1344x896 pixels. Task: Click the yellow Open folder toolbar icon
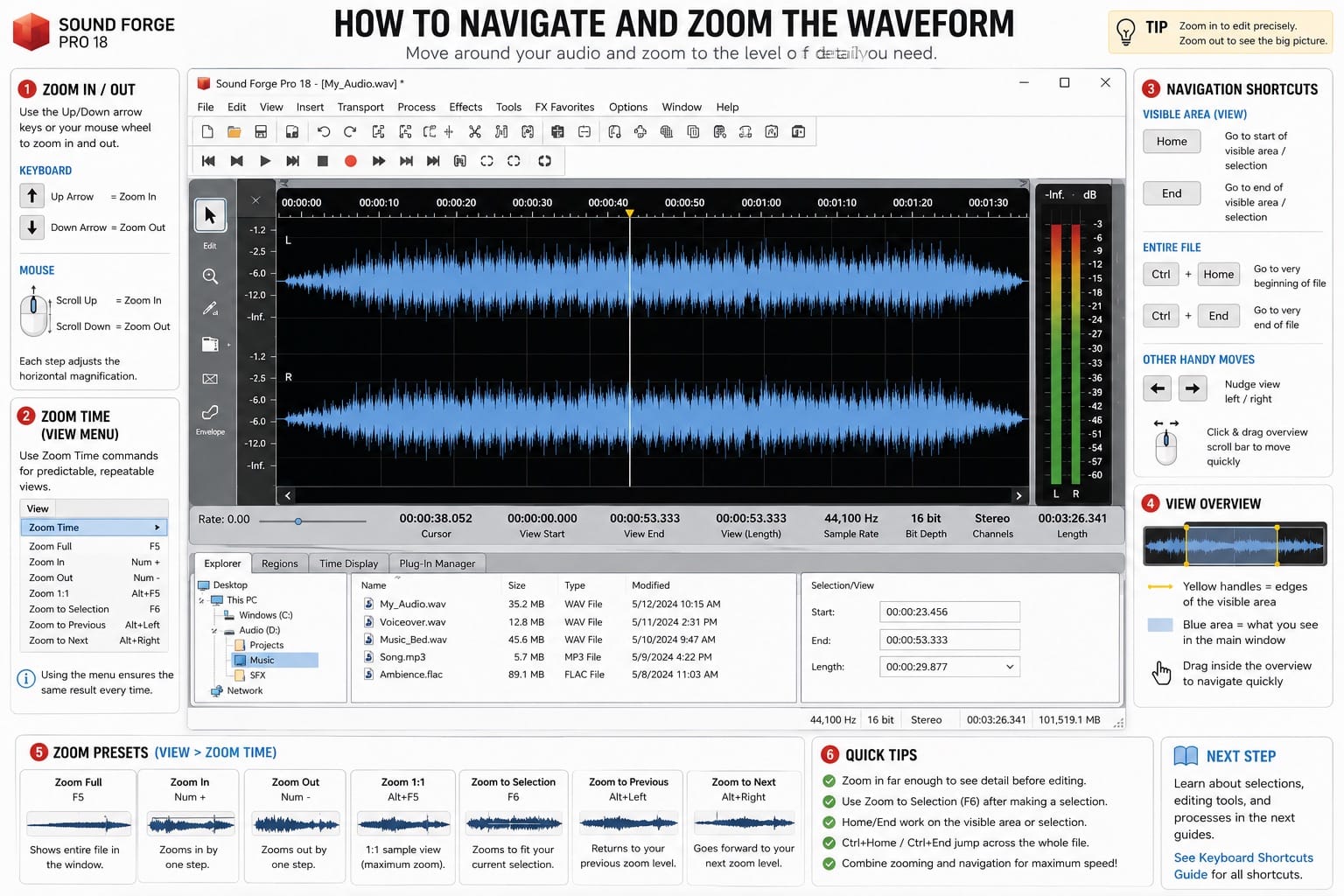pyautogui.click(x=234, y=132)
